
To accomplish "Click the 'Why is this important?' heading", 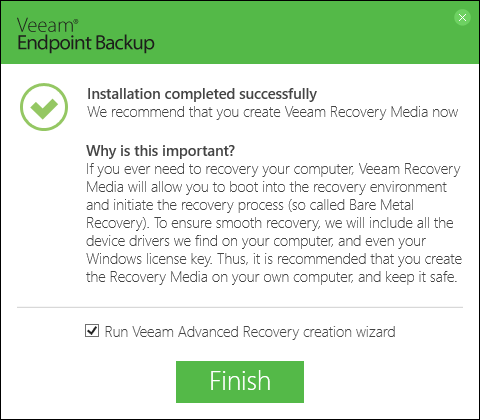I will (x=160, y=151).
